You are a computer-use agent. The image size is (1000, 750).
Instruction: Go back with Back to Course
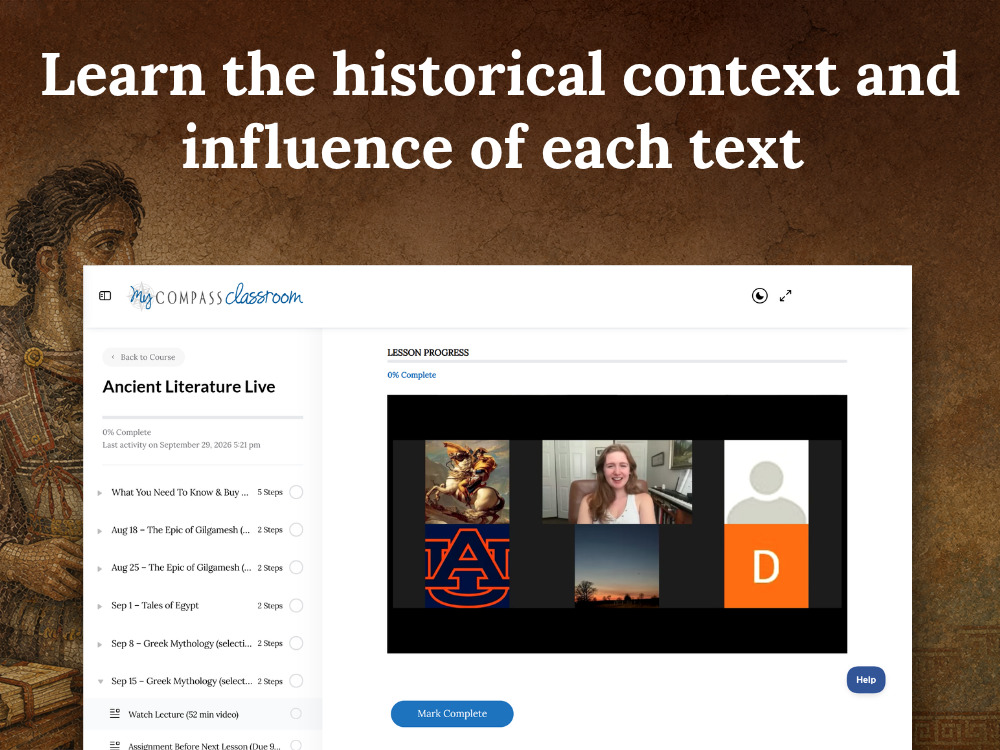click(x=143, y=357)
